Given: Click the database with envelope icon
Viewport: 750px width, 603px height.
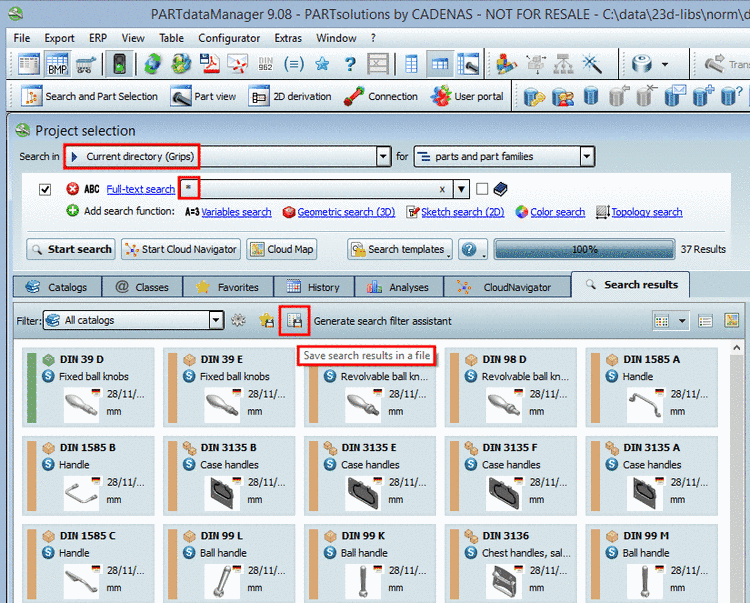Looking at the screenshot, I should click(674, 96).
